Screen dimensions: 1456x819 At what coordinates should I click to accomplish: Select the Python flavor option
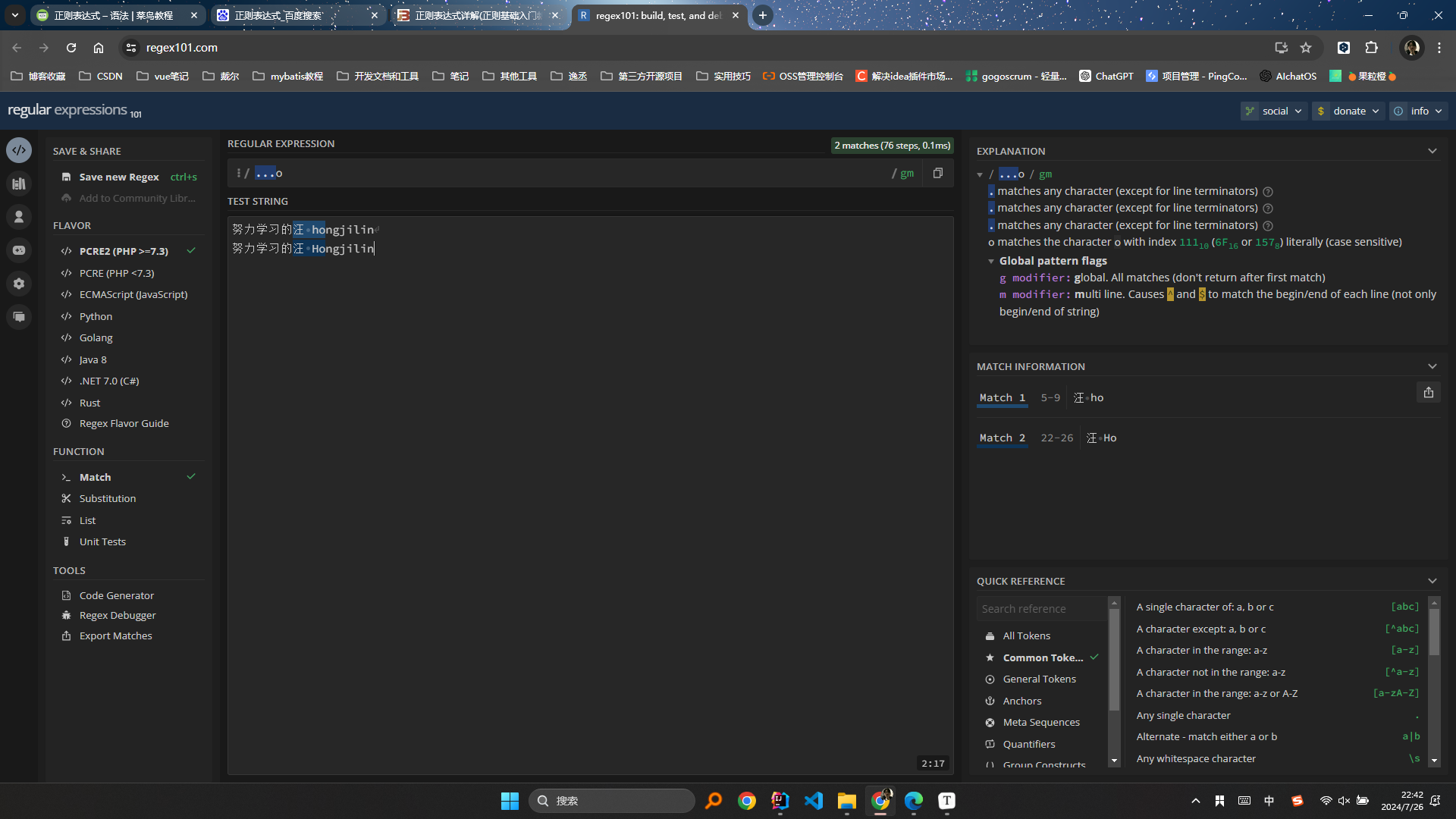click(96, 316)
